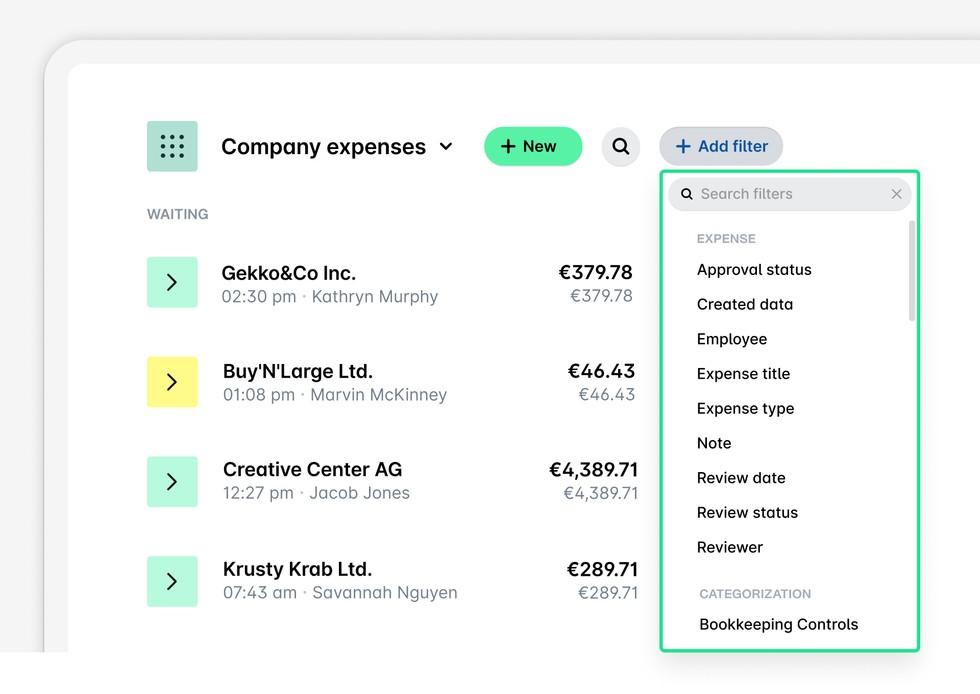Create a new expense with the New button
This screenshot has height=694, width=980.
click(532, 146)
